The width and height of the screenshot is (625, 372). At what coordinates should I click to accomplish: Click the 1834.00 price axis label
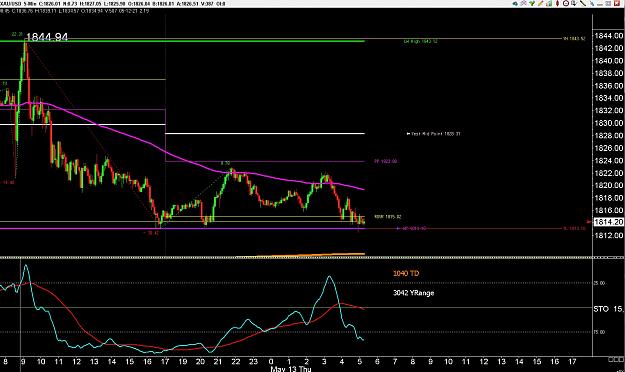pyautogui.click(x=609, y=98)
